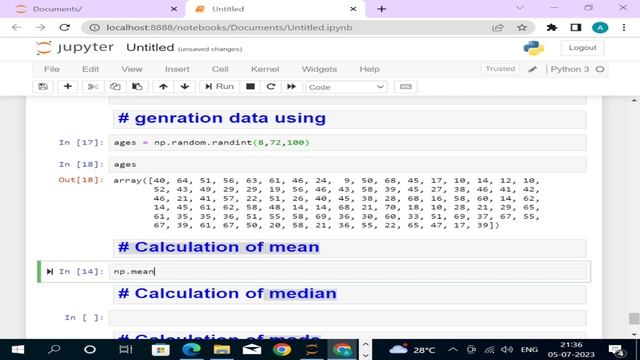Screen dimensions: 640x360
Task: Open the View menu
Action: pyautogui.click(x=132, y=69)
